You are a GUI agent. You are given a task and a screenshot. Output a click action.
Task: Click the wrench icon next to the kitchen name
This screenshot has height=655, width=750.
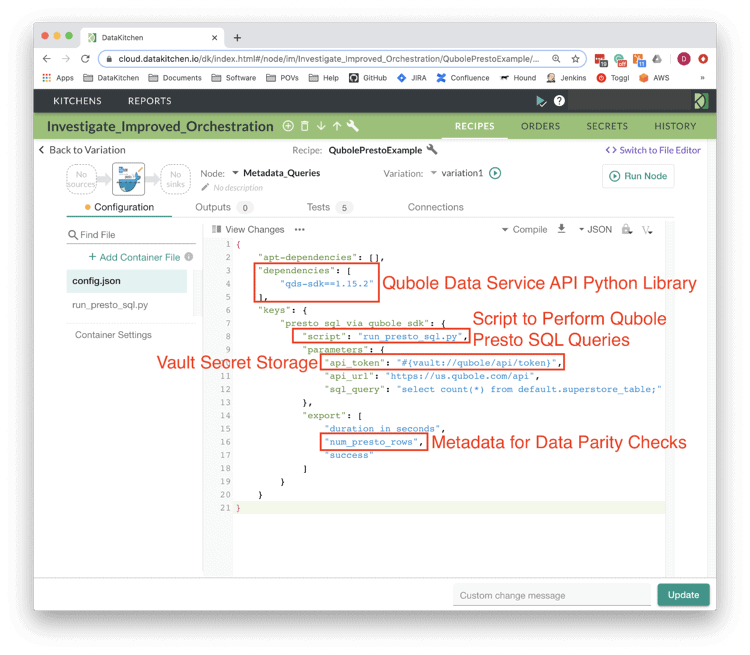(x=352, y=127)
